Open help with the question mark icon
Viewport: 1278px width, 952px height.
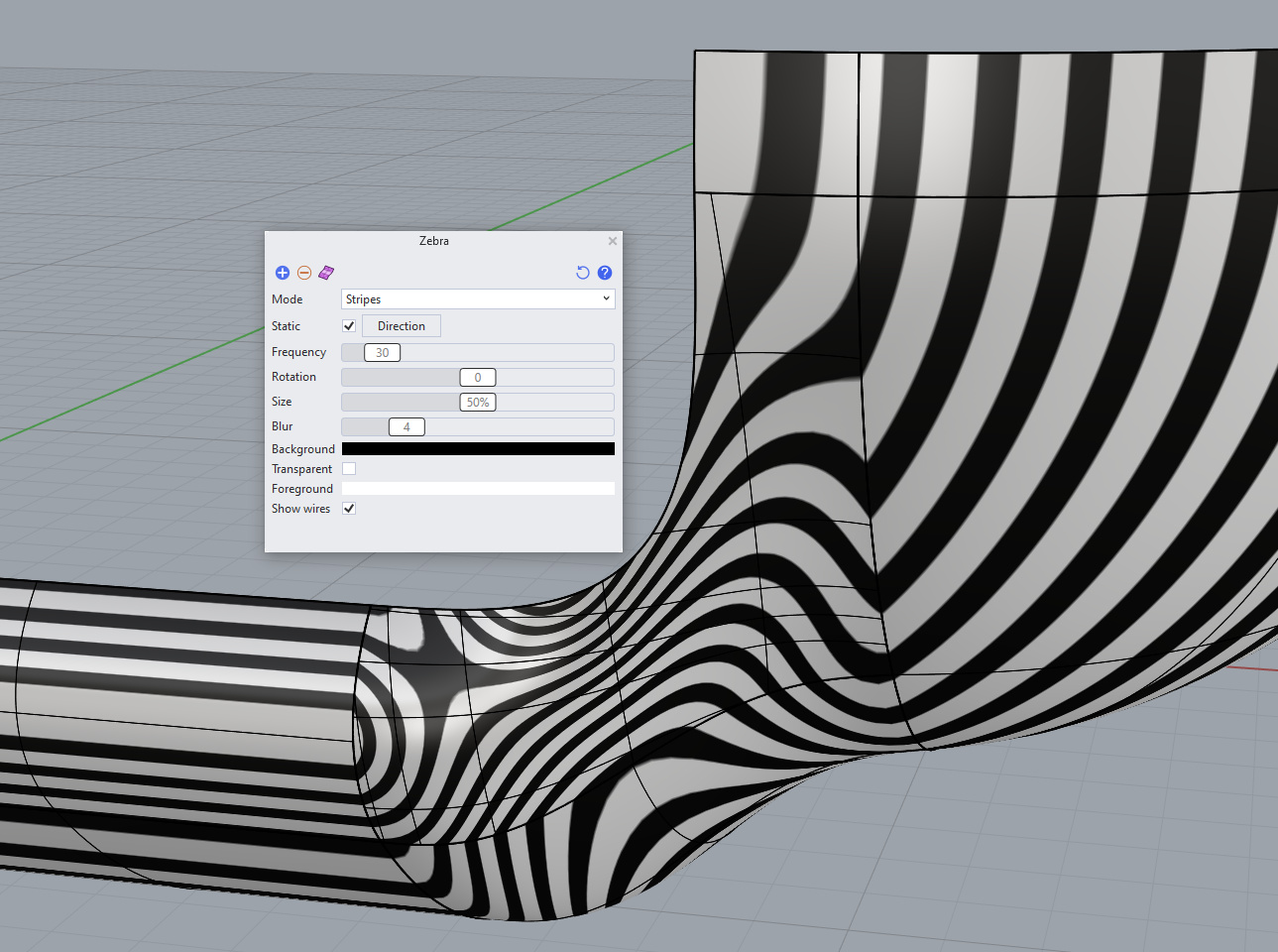click(x=605, y=273)
